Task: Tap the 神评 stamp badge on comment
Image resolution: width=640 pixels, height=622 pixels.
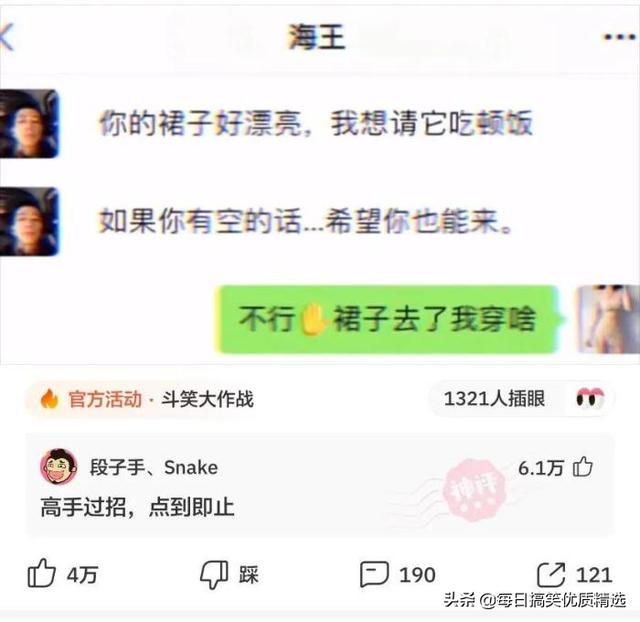Action: 474,489
